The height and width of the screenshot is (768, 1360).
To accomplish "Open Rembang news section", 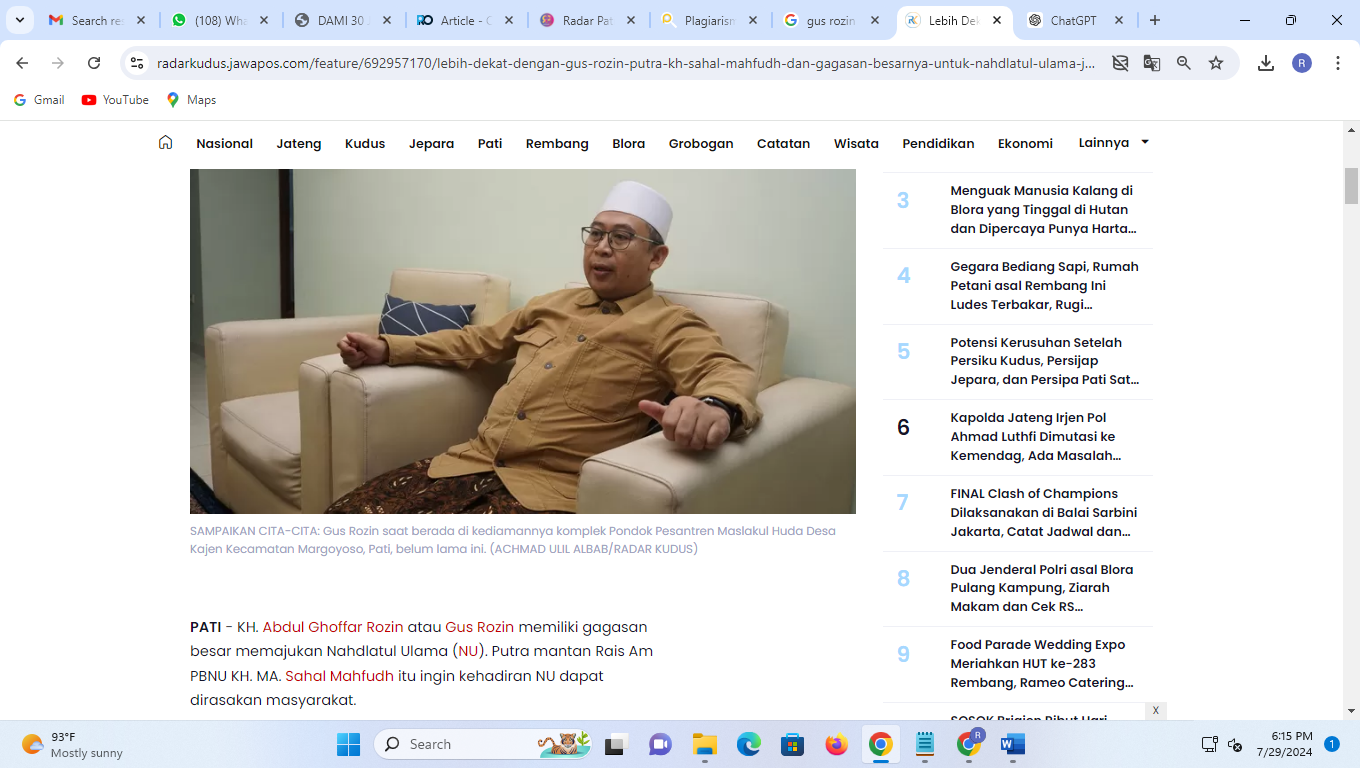I will [557, 143].
